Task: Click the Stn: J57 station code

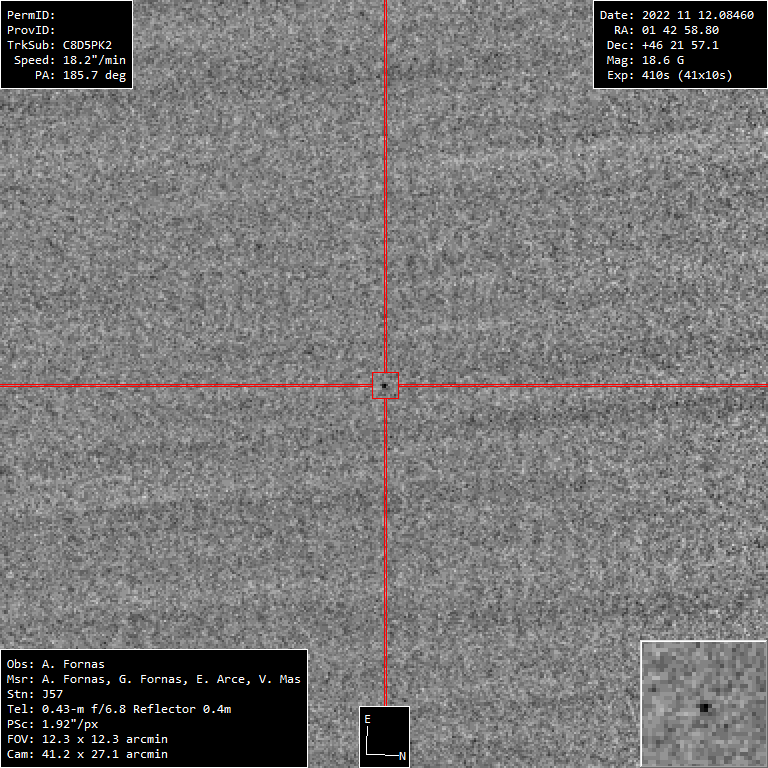Action: (34, 694)
